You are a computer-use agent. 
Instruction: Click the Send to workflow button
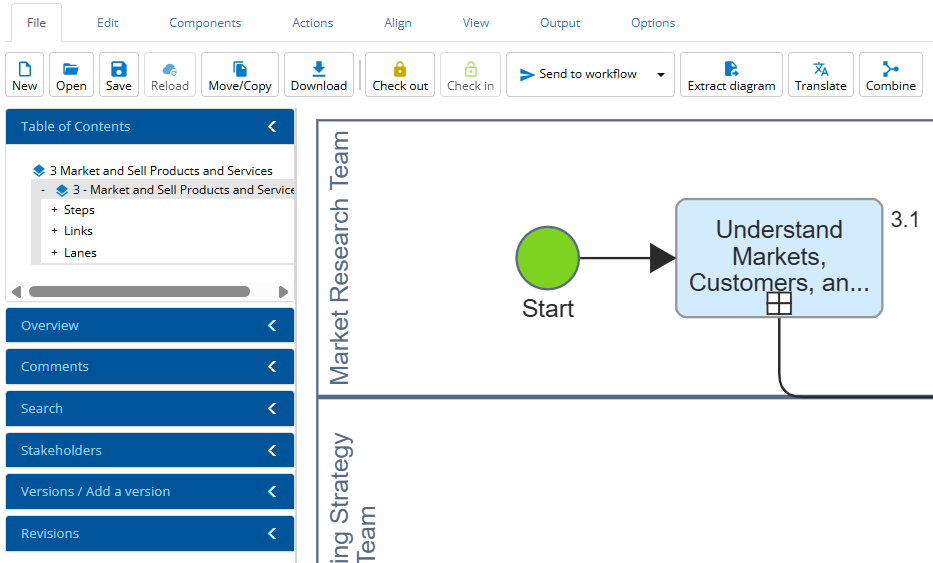click(579, 75)
